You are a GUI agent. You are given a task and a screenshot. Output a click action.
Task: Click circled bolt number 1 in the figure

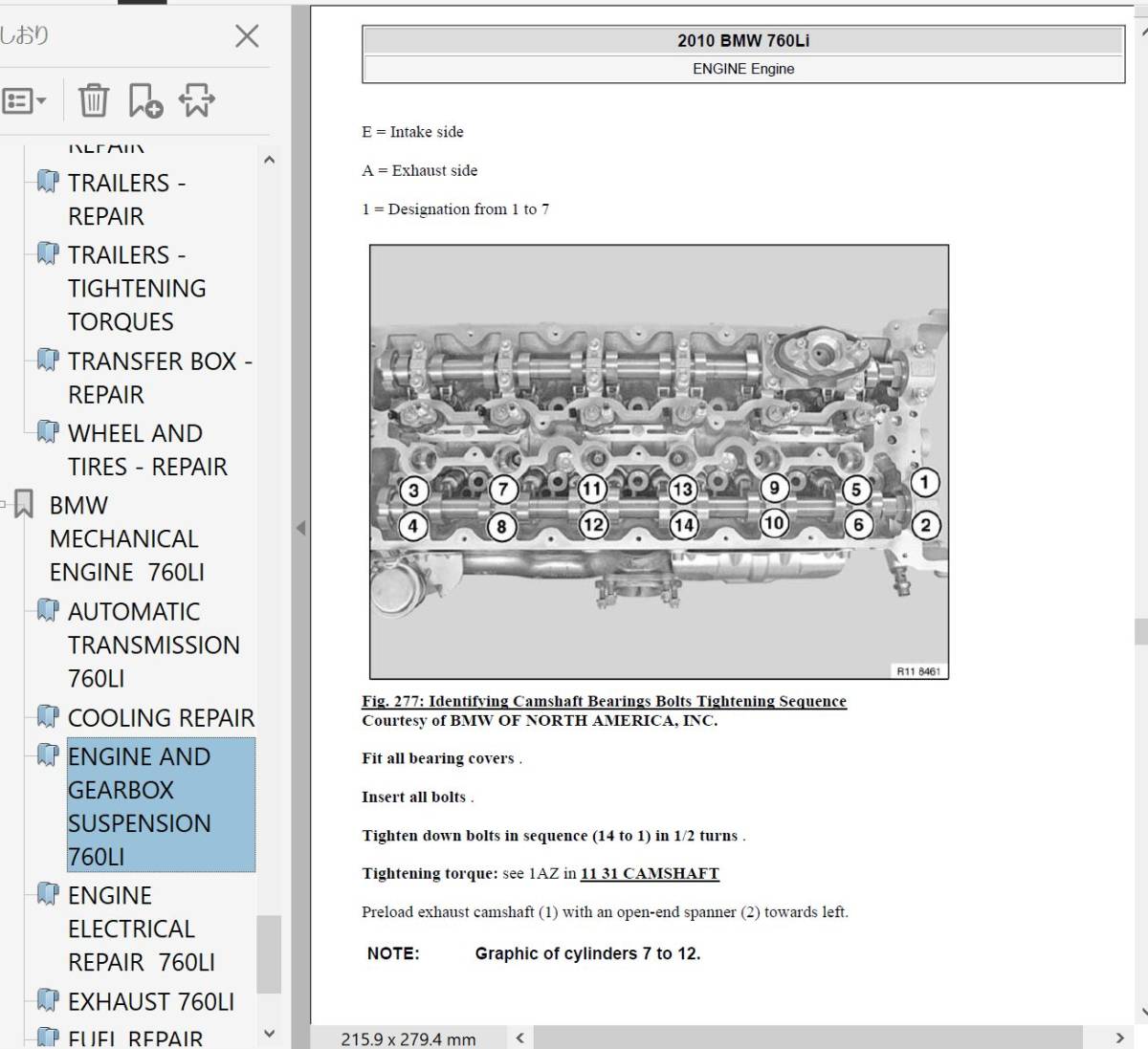click(924, 482)
